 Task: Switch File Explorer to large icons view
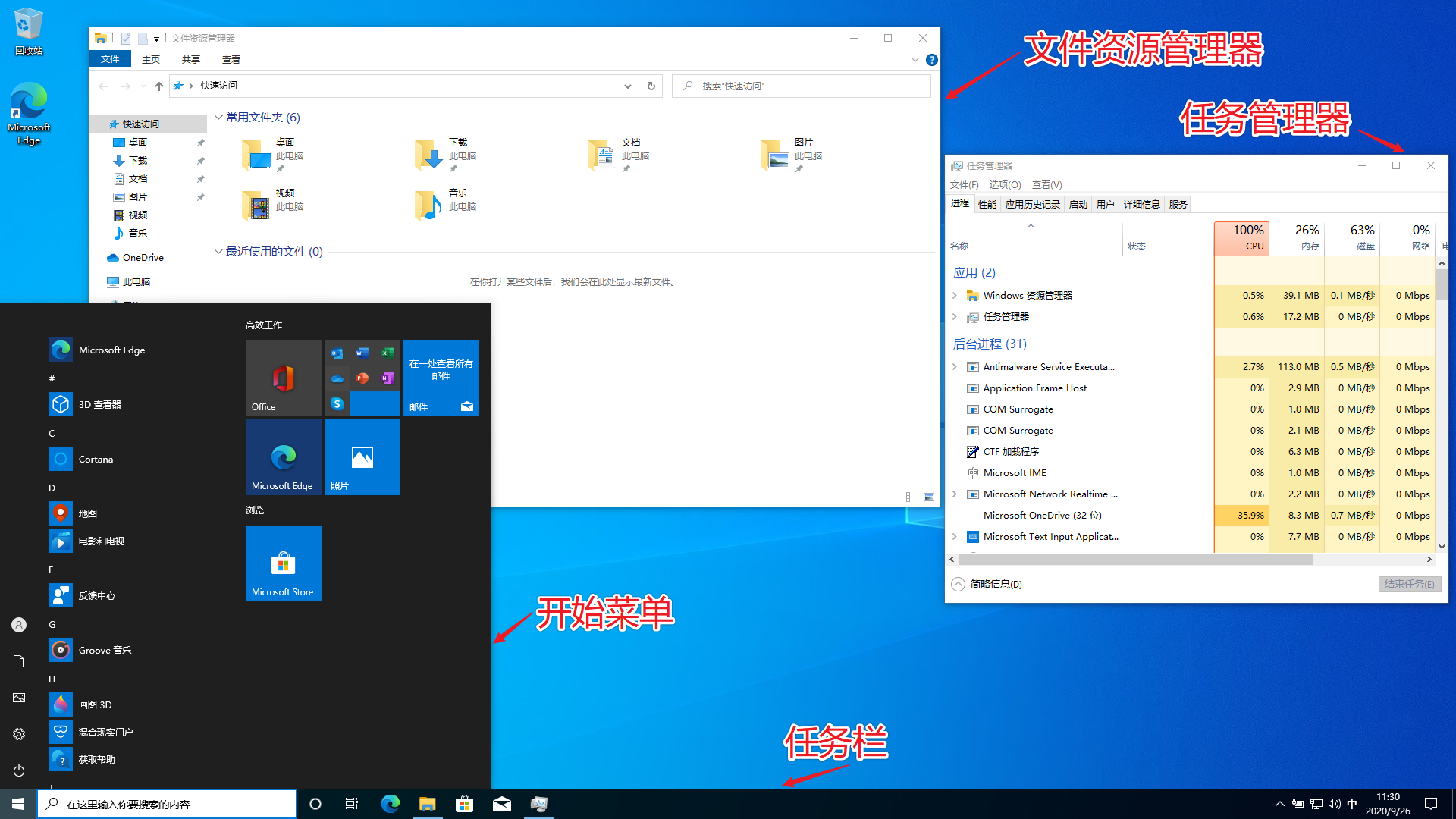point(929,497)
